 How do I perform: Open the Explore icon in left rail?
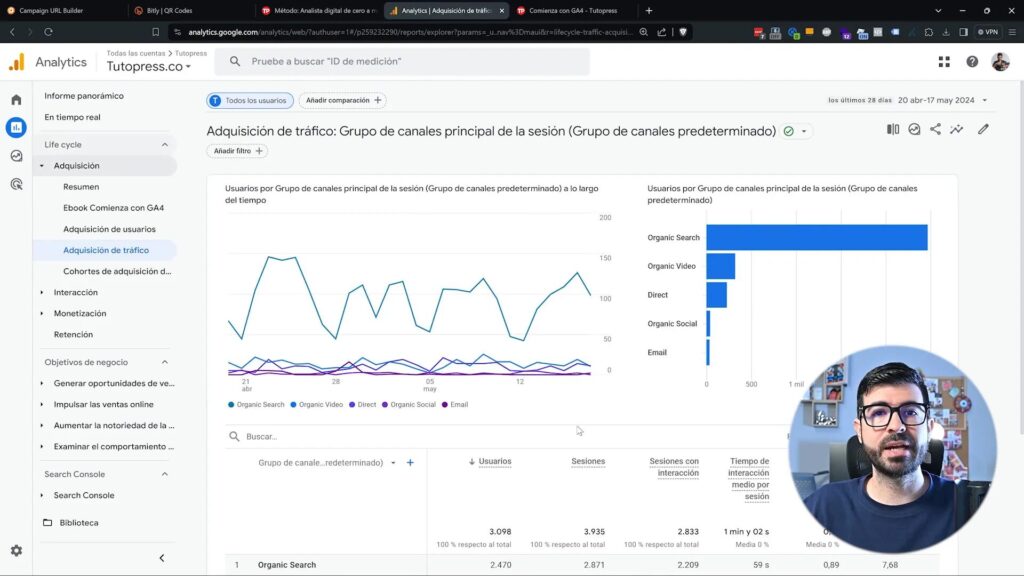tap(16, 155)
